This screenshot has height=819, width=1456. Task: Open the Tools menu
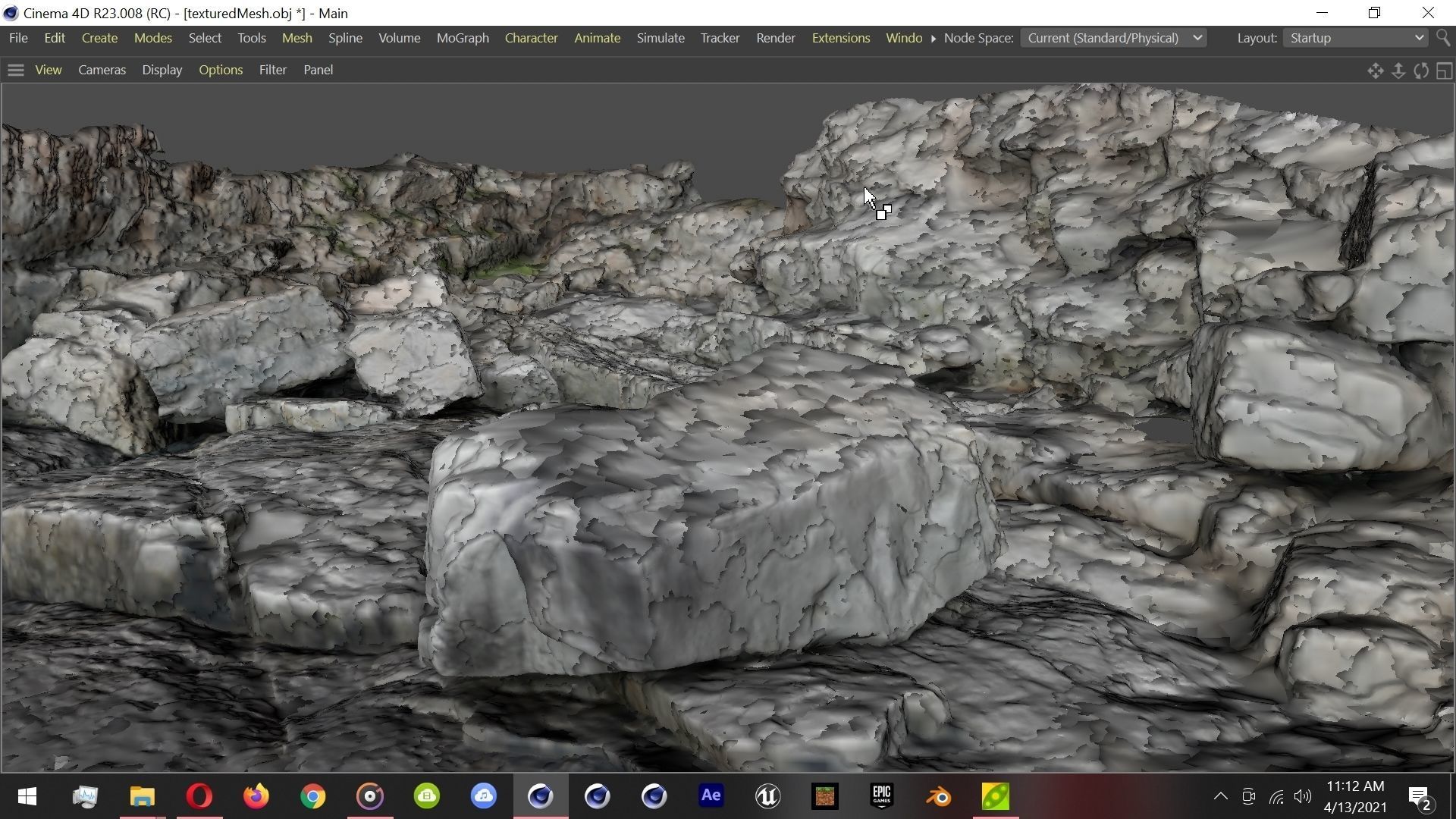click(251, 38)
